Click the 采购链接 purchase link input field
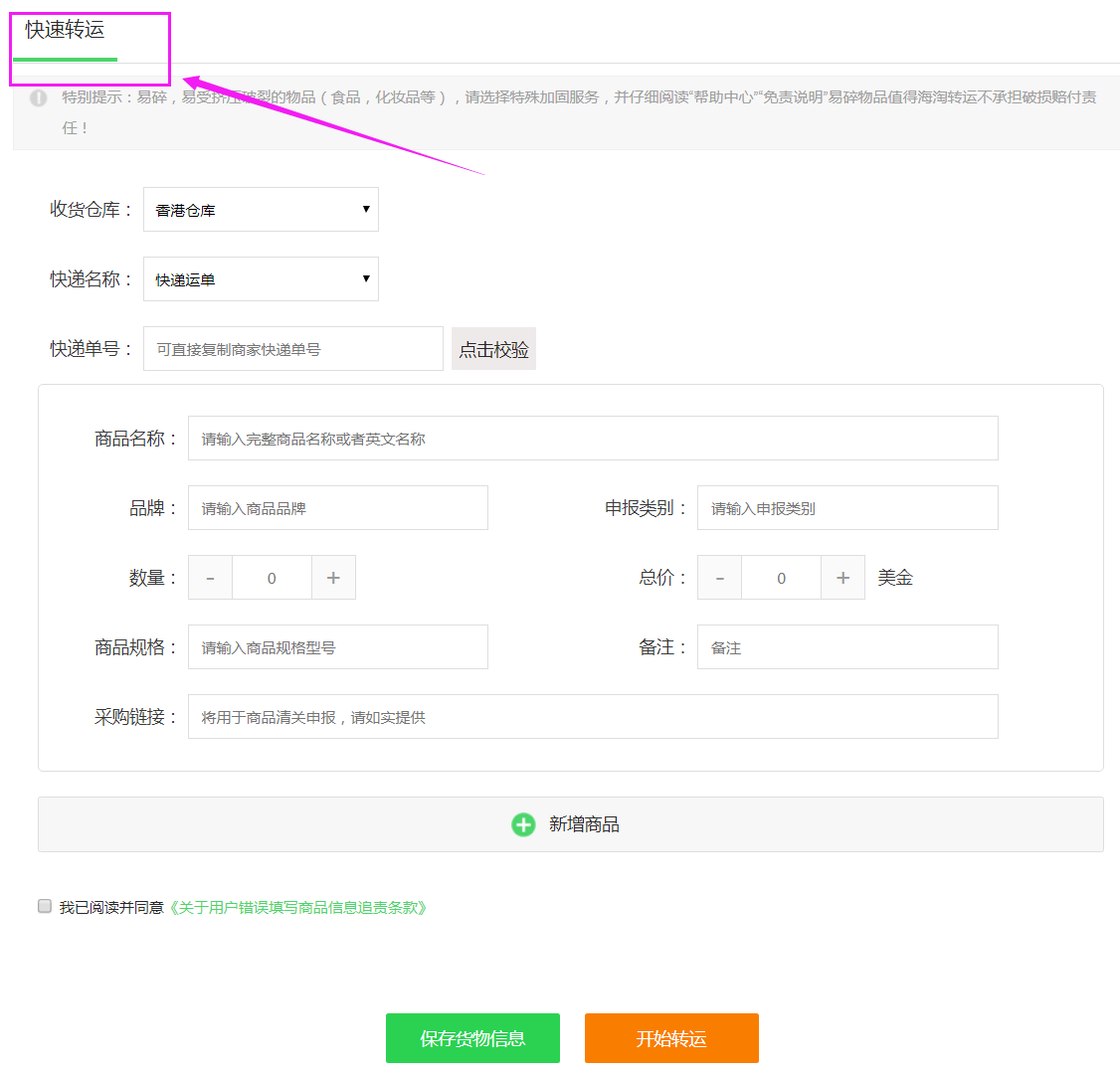Image resolution: width=1120 pixels, height=1074 pixels. pyautogui.click(x=593, y=716)
